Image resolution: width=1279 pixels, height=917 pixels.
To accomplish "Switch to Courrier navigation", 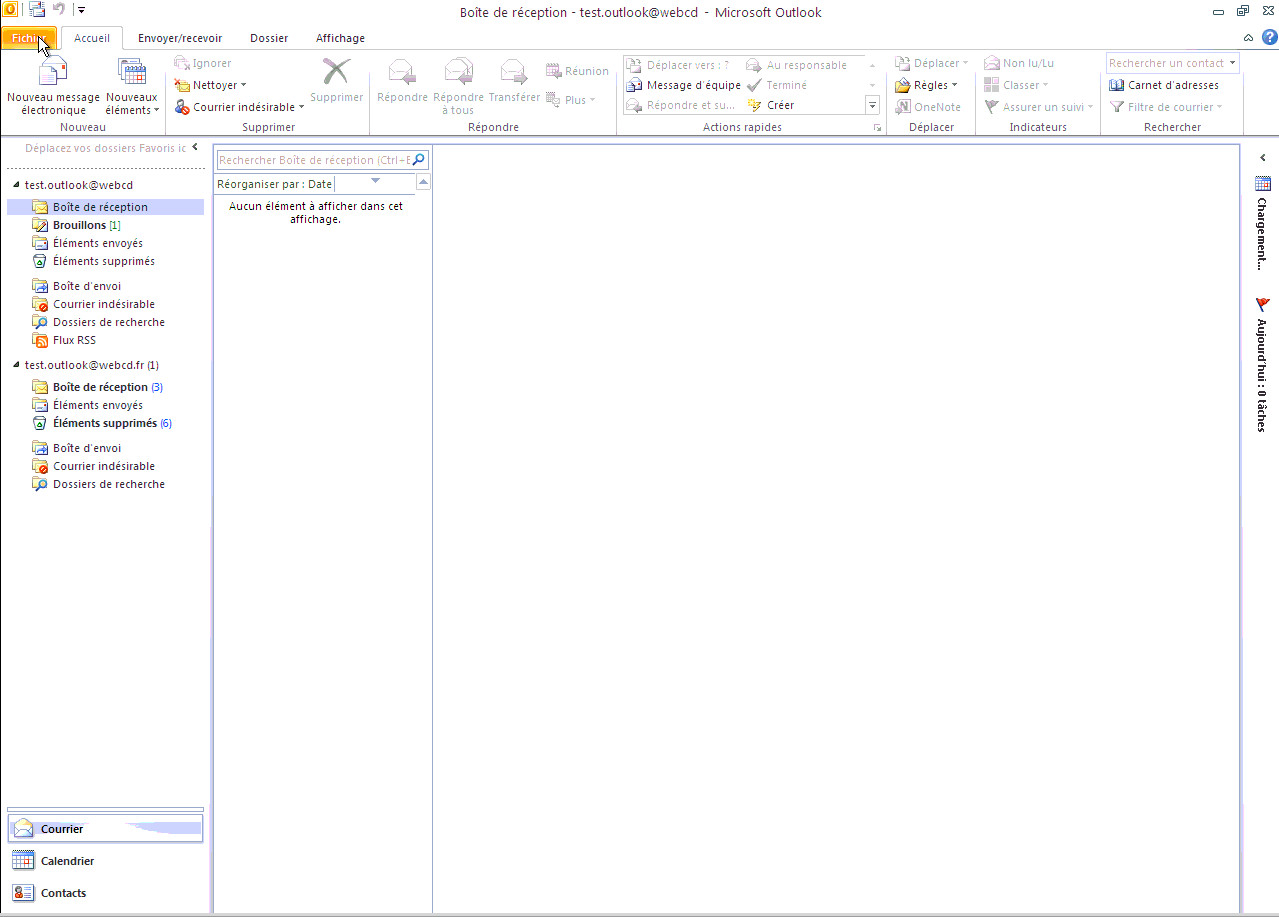I will [x=105, y=829].
